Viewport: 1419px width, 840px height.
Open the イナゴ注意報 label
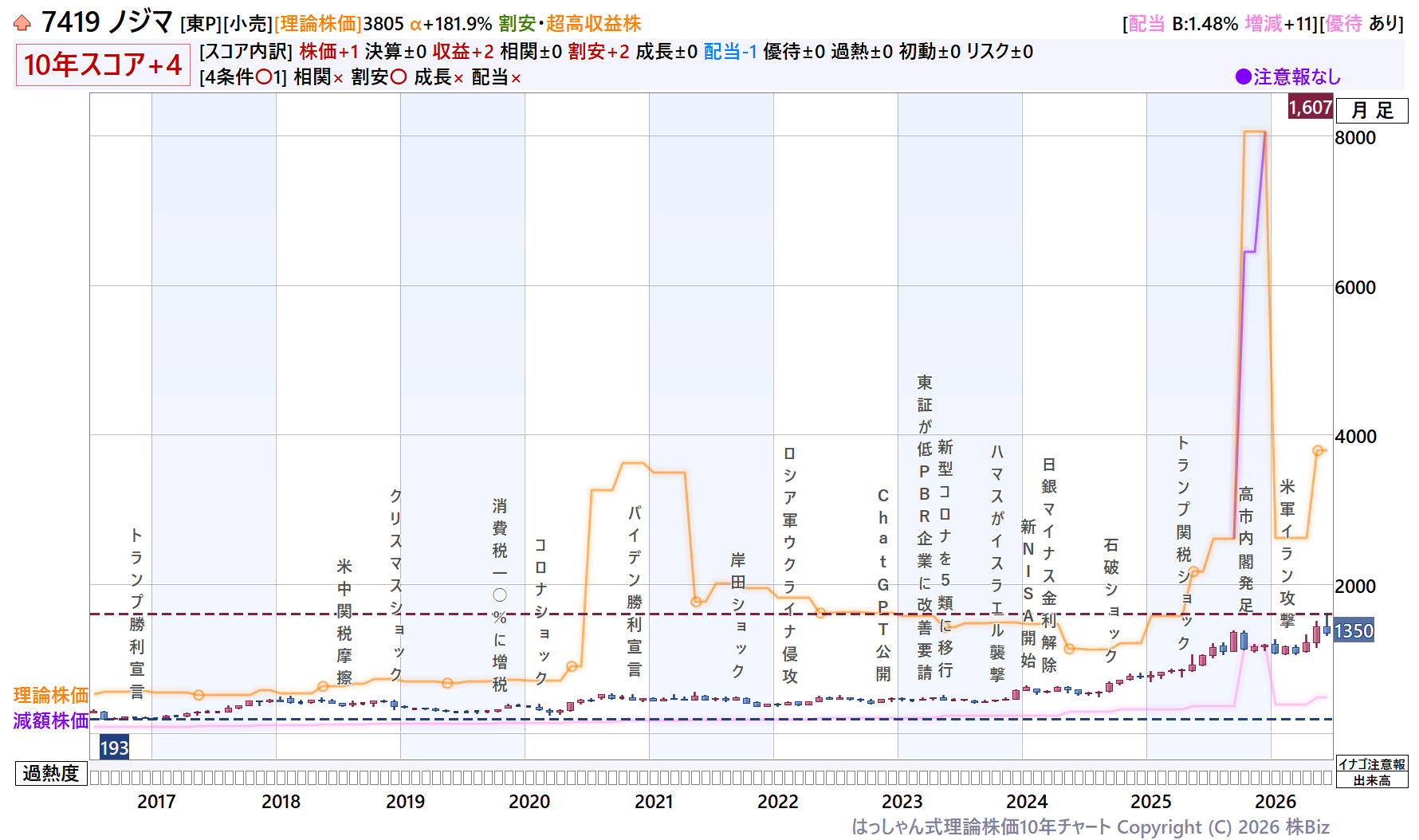pos(1372,764)
